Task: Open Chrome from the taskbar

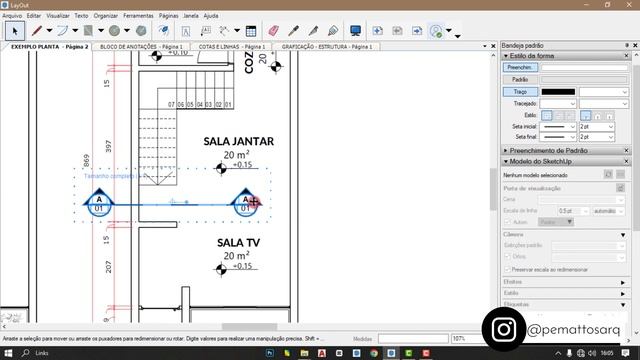Action: tap(374, 353)
